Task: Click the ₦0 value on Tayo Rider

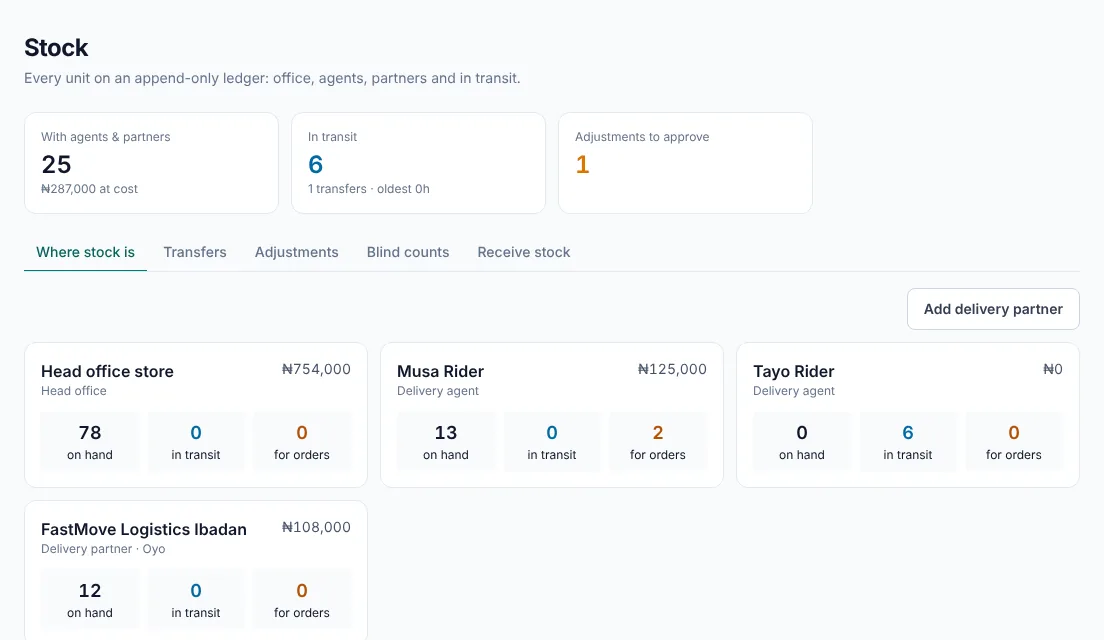Action: tap(1053, 369)
